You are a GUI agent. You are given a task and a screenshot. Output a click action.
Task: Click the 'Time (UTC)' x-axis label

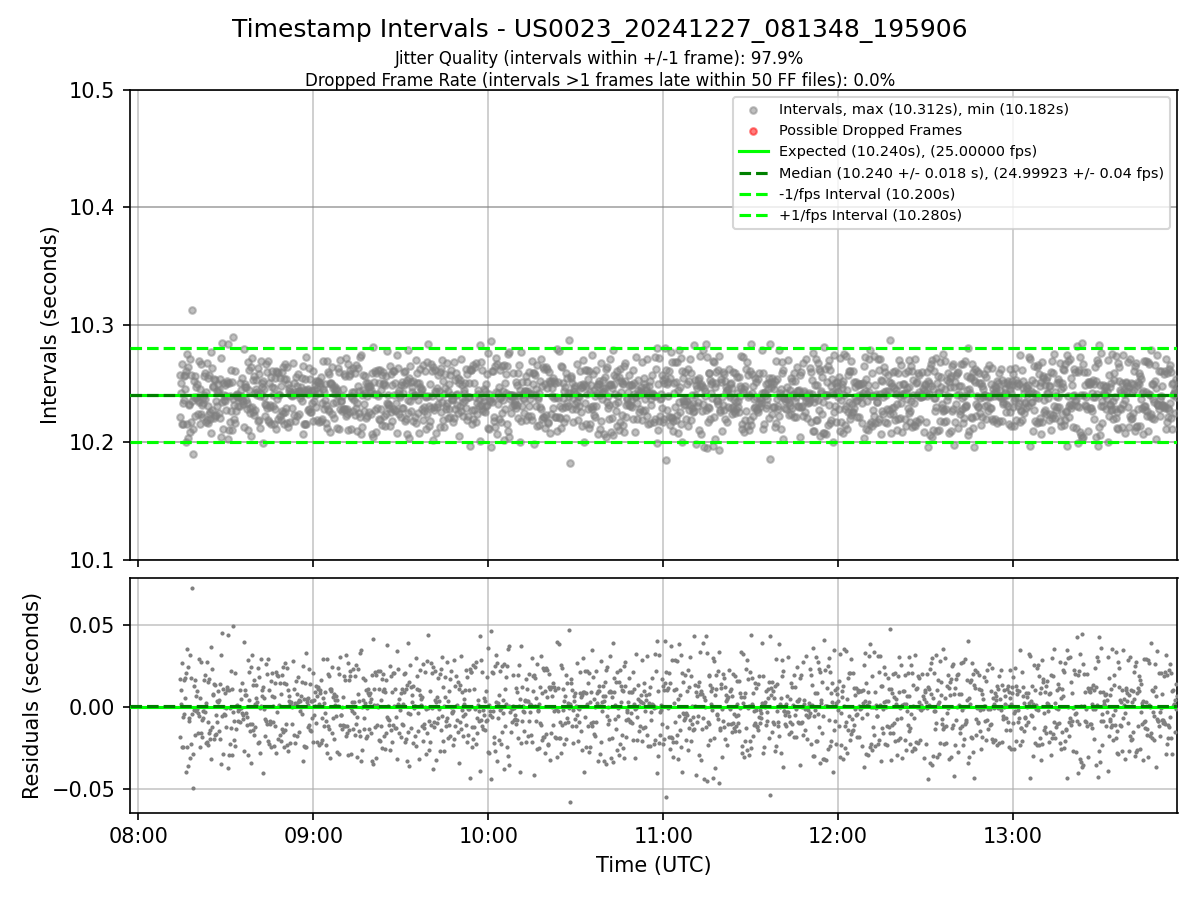653,865
